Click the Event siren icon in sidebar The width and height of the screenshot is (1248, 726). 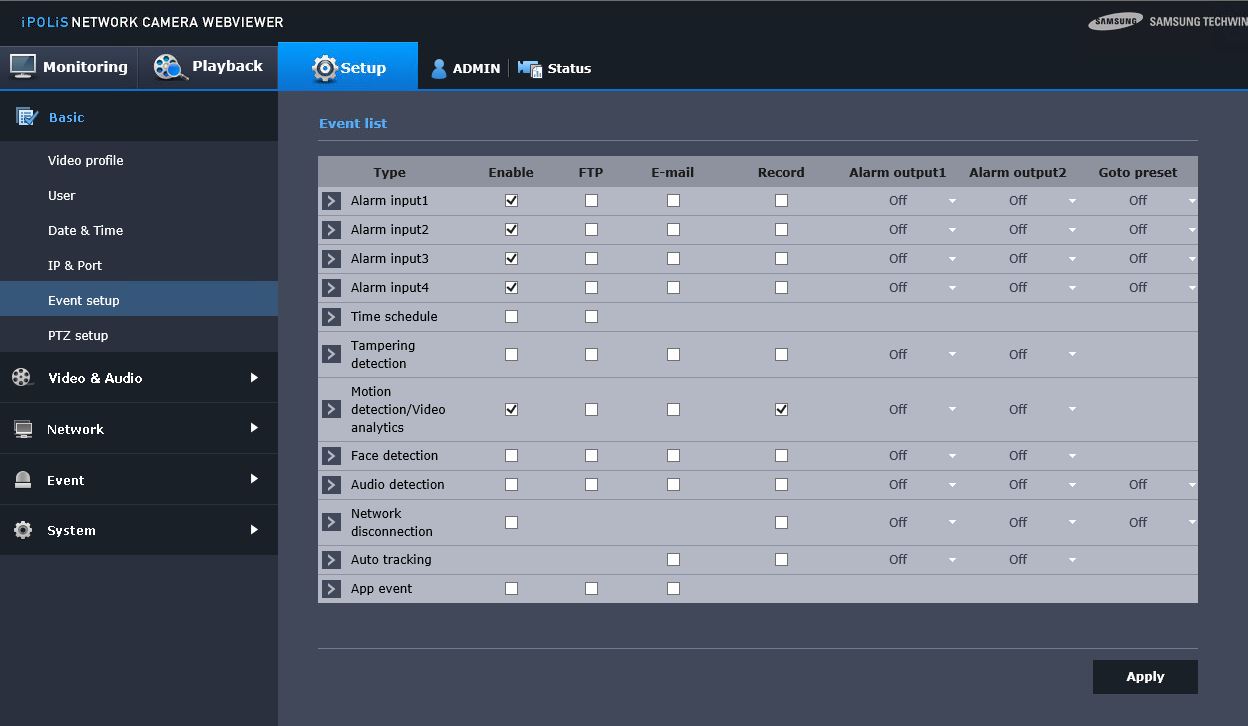coord(22,480)
